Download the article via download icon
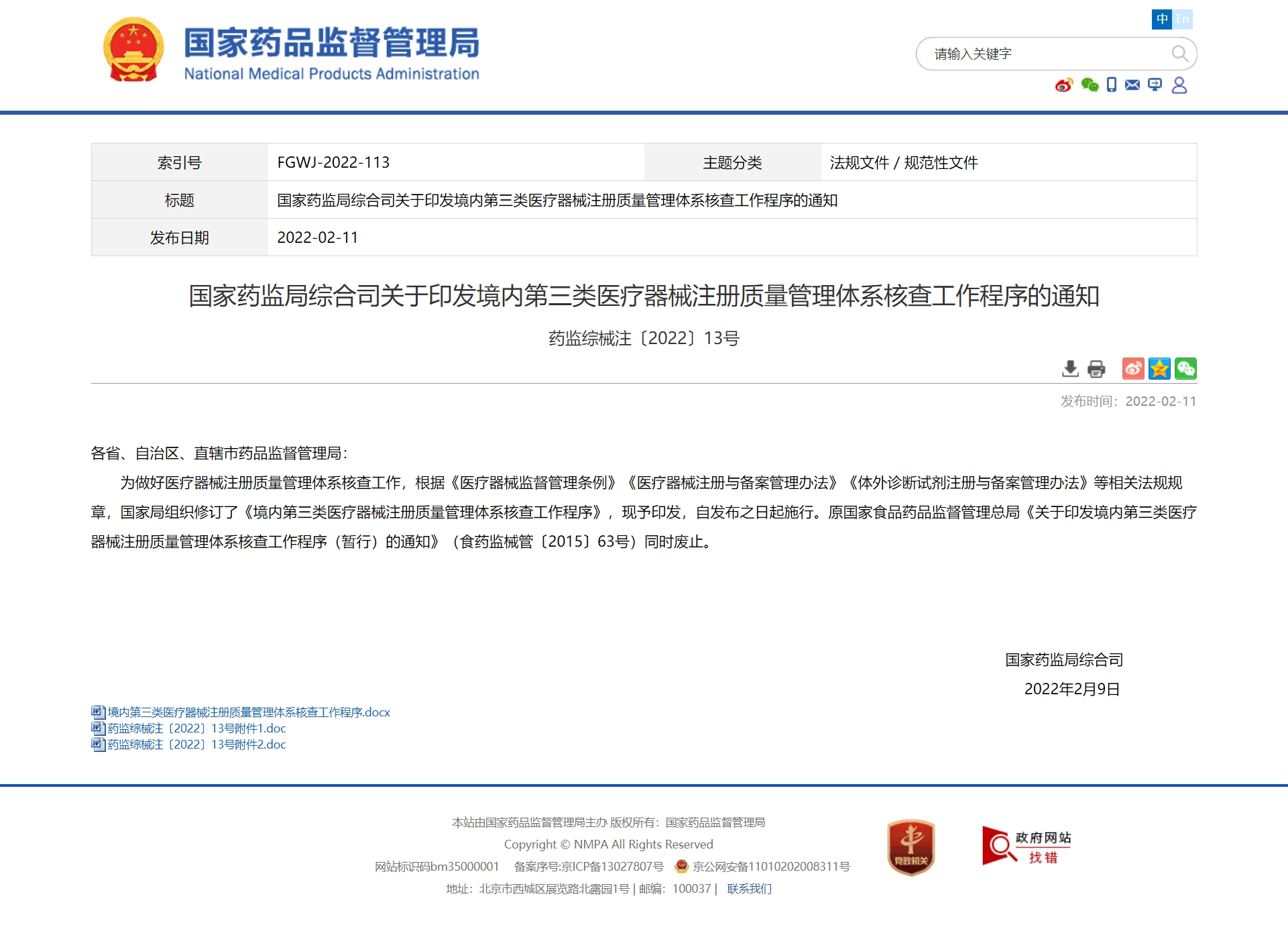The height and width of the screenshot is (927, 1288). (1072, 369)
